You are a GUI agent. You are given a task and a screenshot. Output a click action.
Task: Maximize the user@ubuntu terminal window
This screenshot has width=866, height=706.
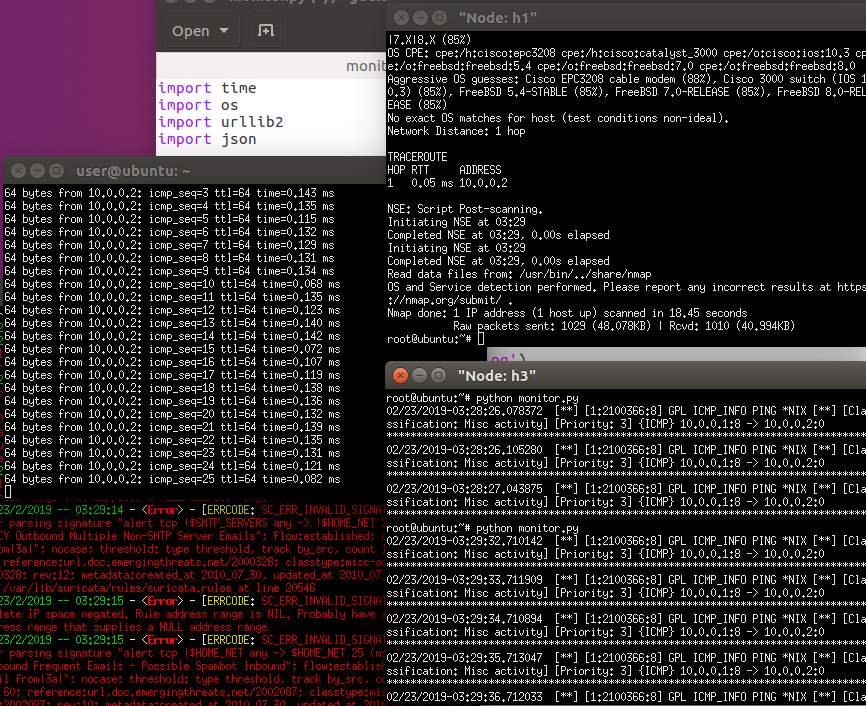56,171
